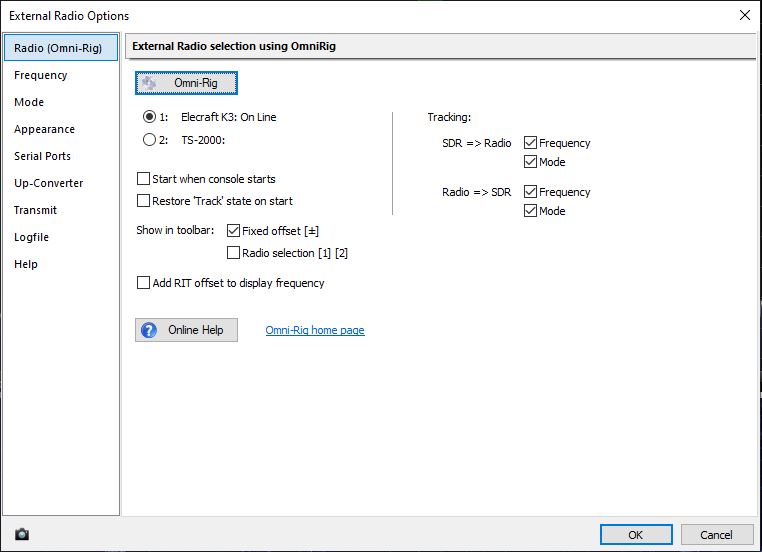
Task: Uncheck SDR => Radio Frequency tracking
Action: (x=530, y=143)
